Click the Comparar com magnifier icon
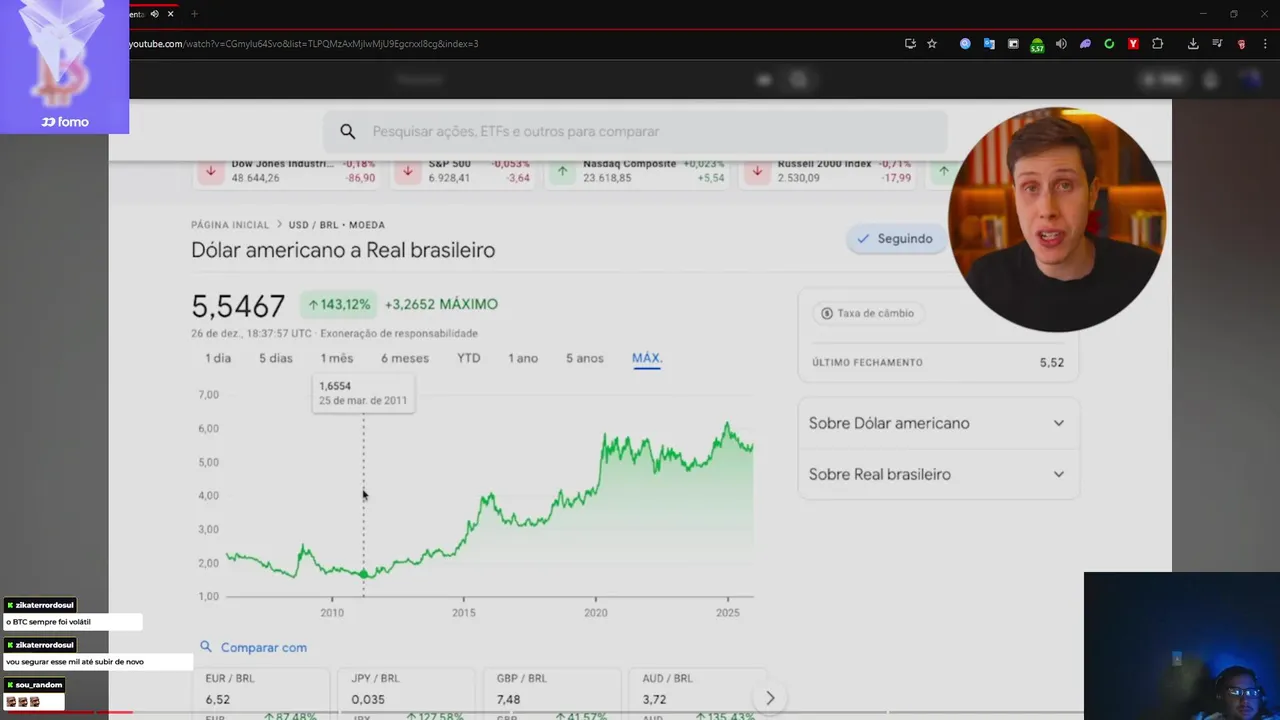The height and width of the screenshot is (720, 1280). tap(206, 647)
